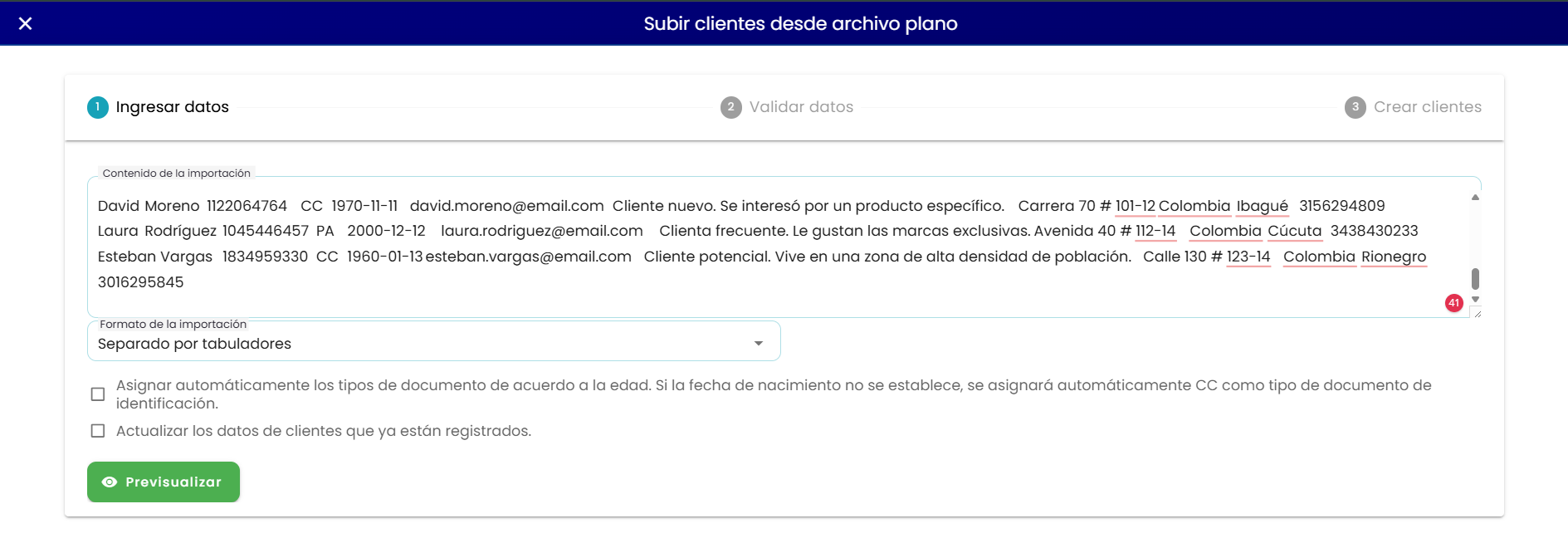The height and width of the screenshot is (543, 1568).
Task: Click the dropdown arrow beside Separado por tabuladores
Action: 758,344
